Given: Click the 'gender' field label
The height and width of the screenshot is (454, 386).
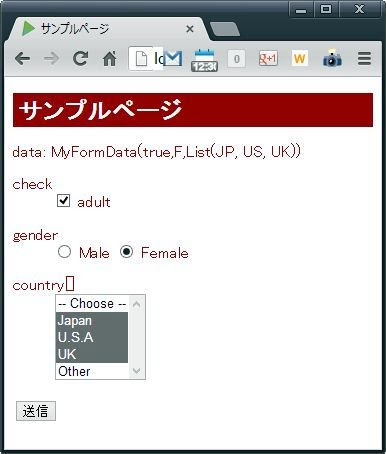Looking at the screenshot, I should [x=35, y=236].
